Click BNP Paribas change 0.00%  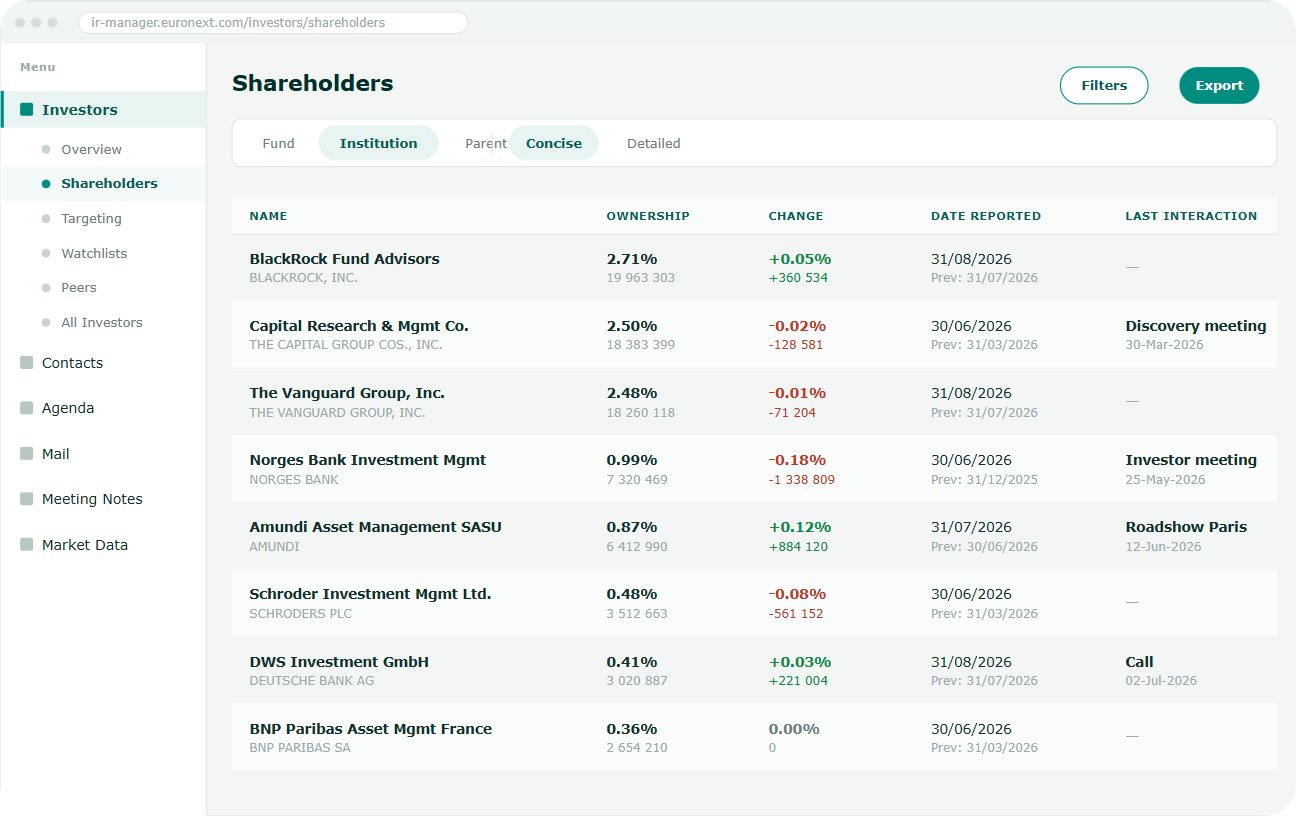(x=794, y=729)
